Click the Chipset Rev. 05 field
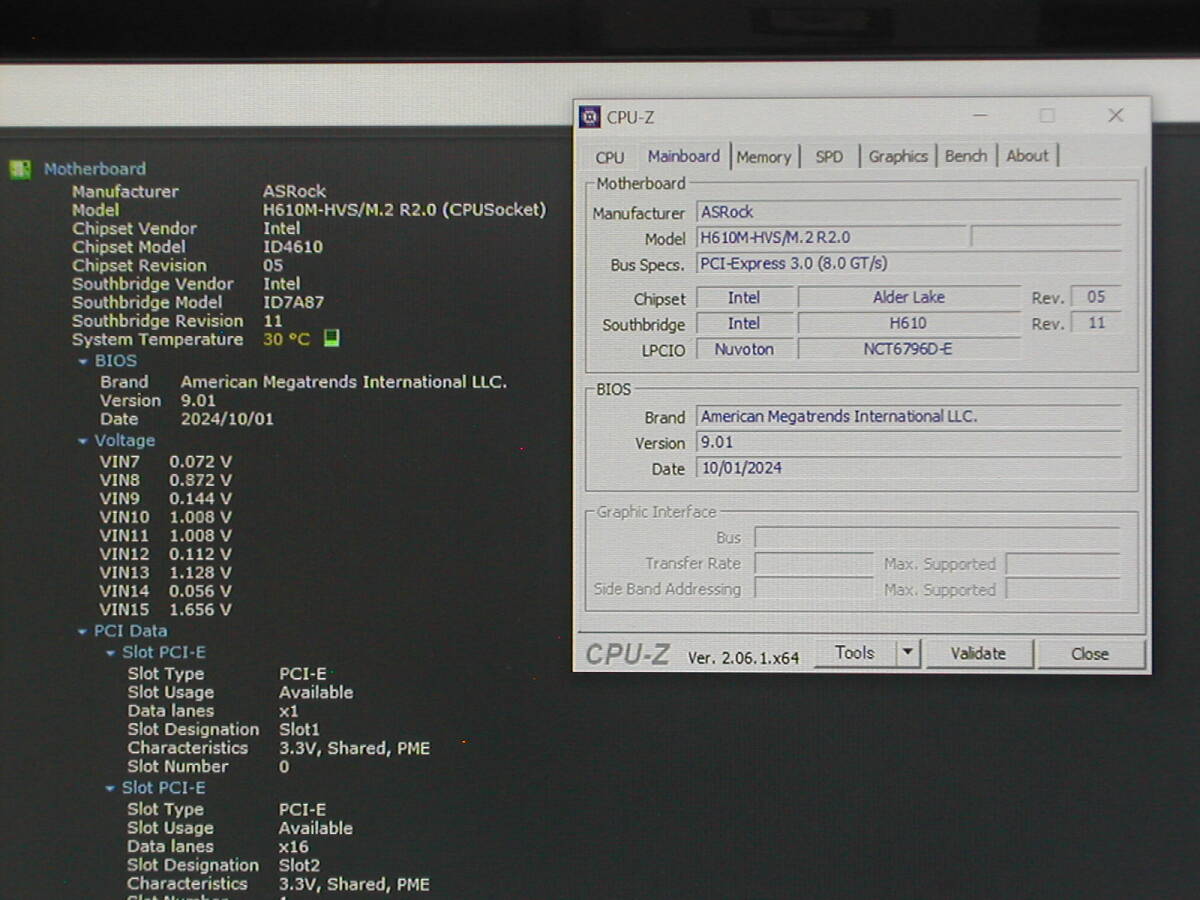 (1096, 297)
